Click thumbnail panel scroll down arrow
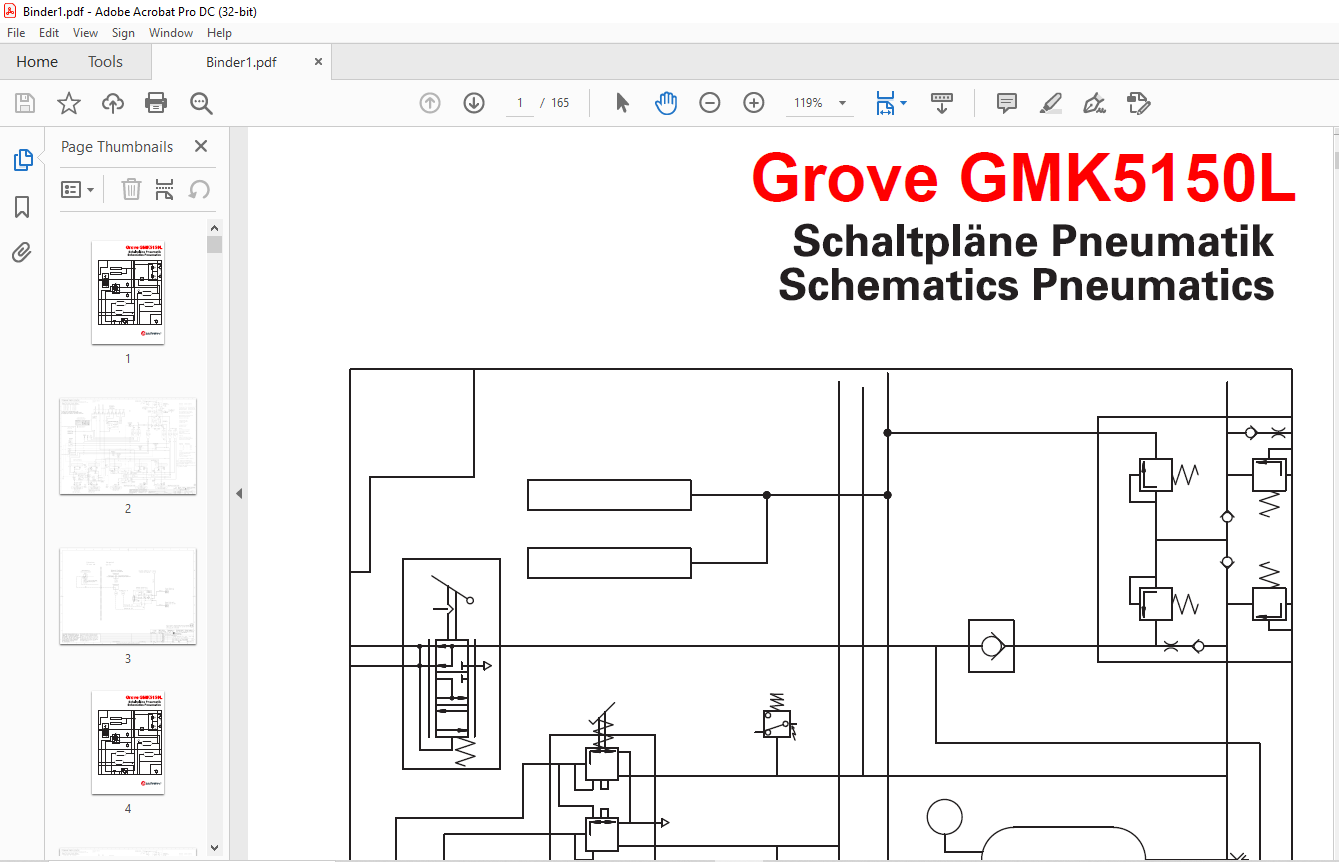This screenshot has height=862, width=1339. [214, 847]
